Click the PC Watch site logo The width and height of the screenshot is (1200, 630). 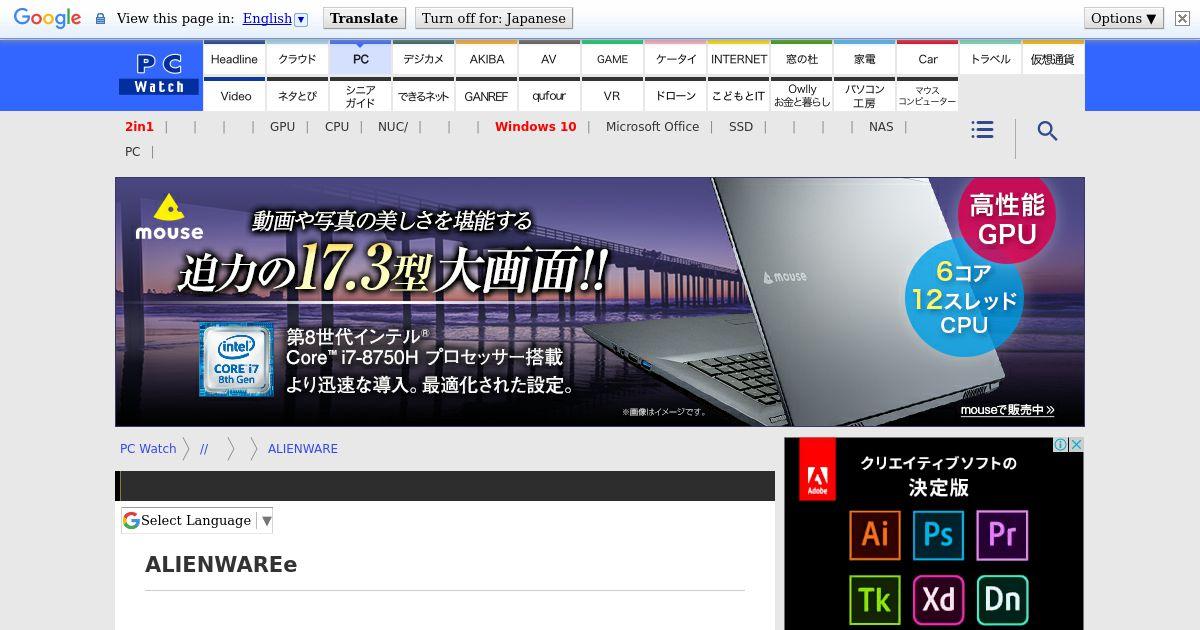point(159,75)
